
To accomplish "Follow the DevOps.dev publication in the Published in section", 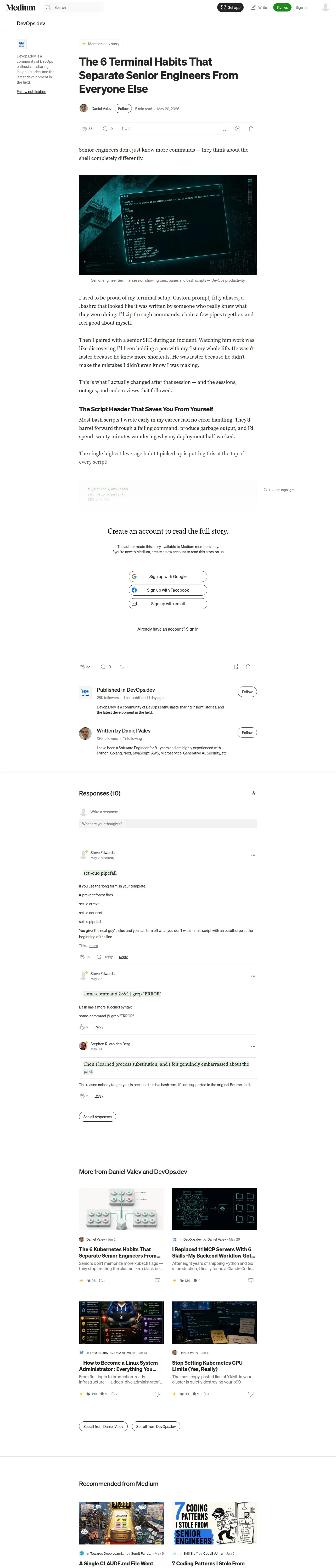I will [247, 691].
